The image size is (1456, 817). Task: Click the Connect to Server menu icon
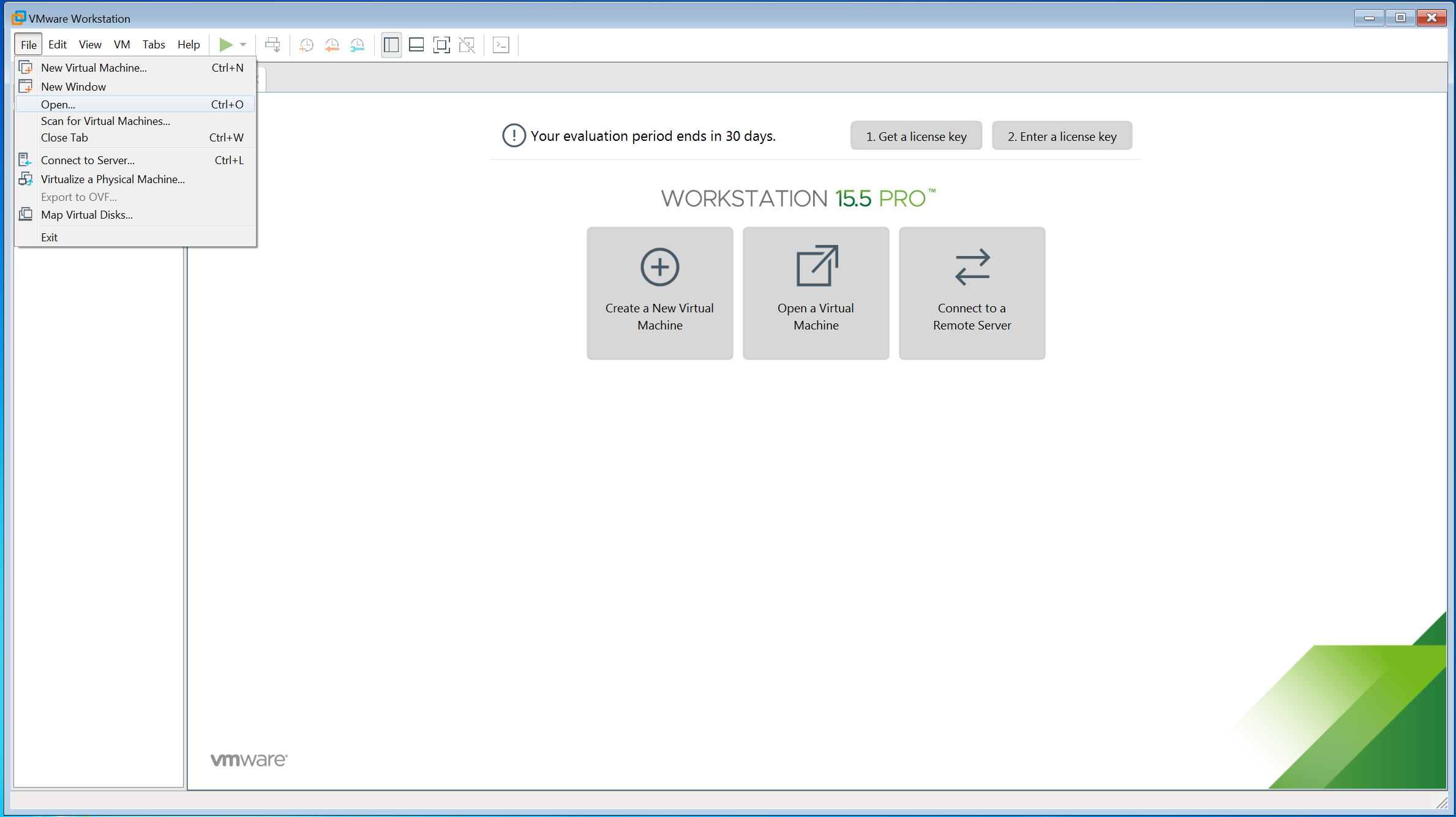[x=26, y=160]
